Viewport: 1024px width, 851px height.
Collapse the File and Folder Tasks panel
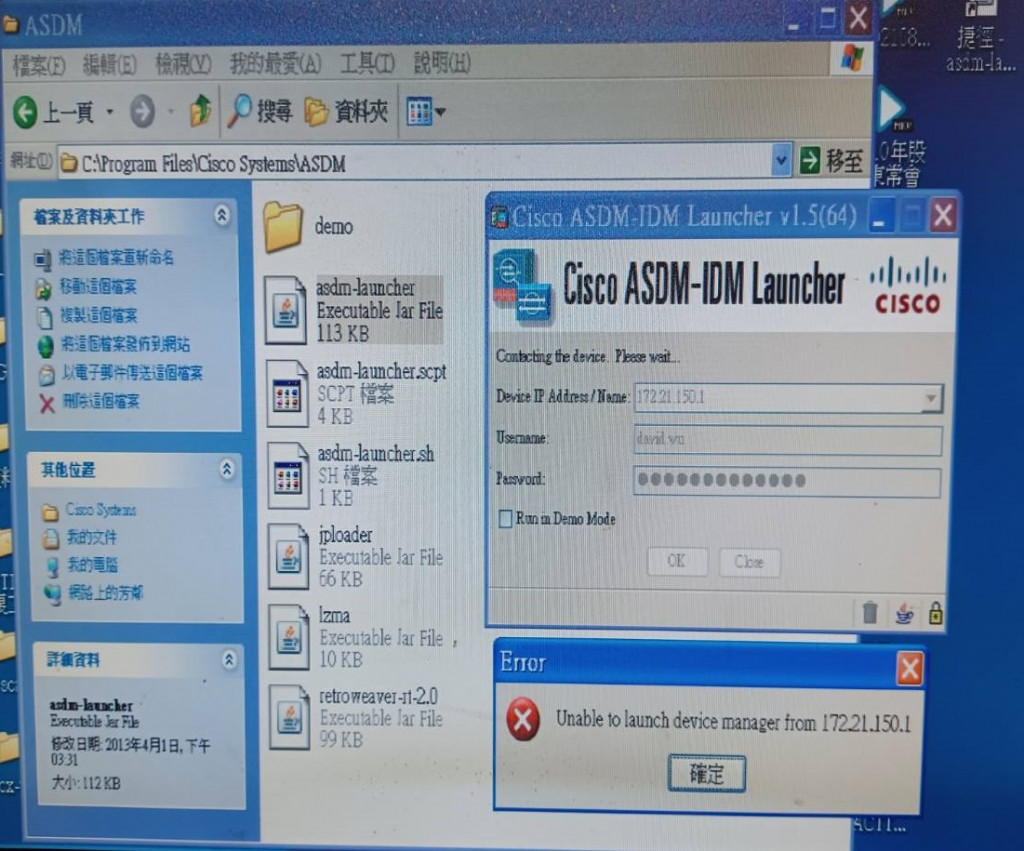coord(222,215)
